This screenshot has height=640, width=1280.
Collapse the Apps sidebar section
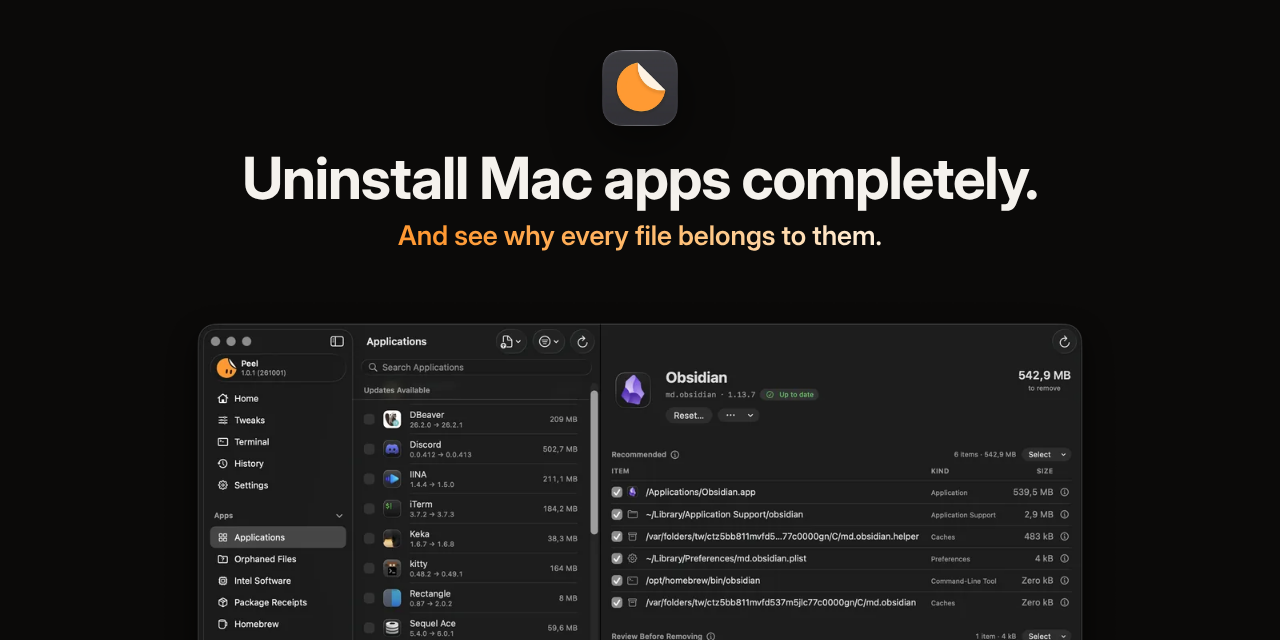339,516
